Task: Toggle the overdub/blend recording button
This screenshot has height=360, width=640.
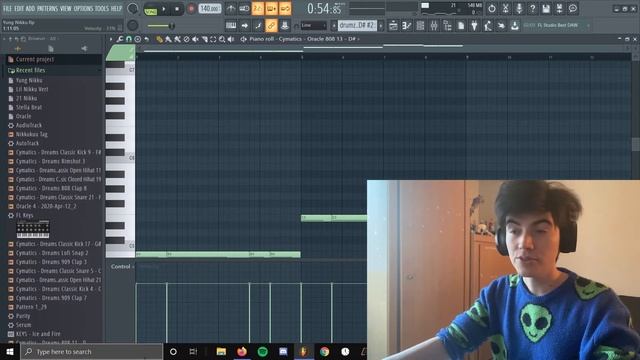Action: (x=271, y=8)
